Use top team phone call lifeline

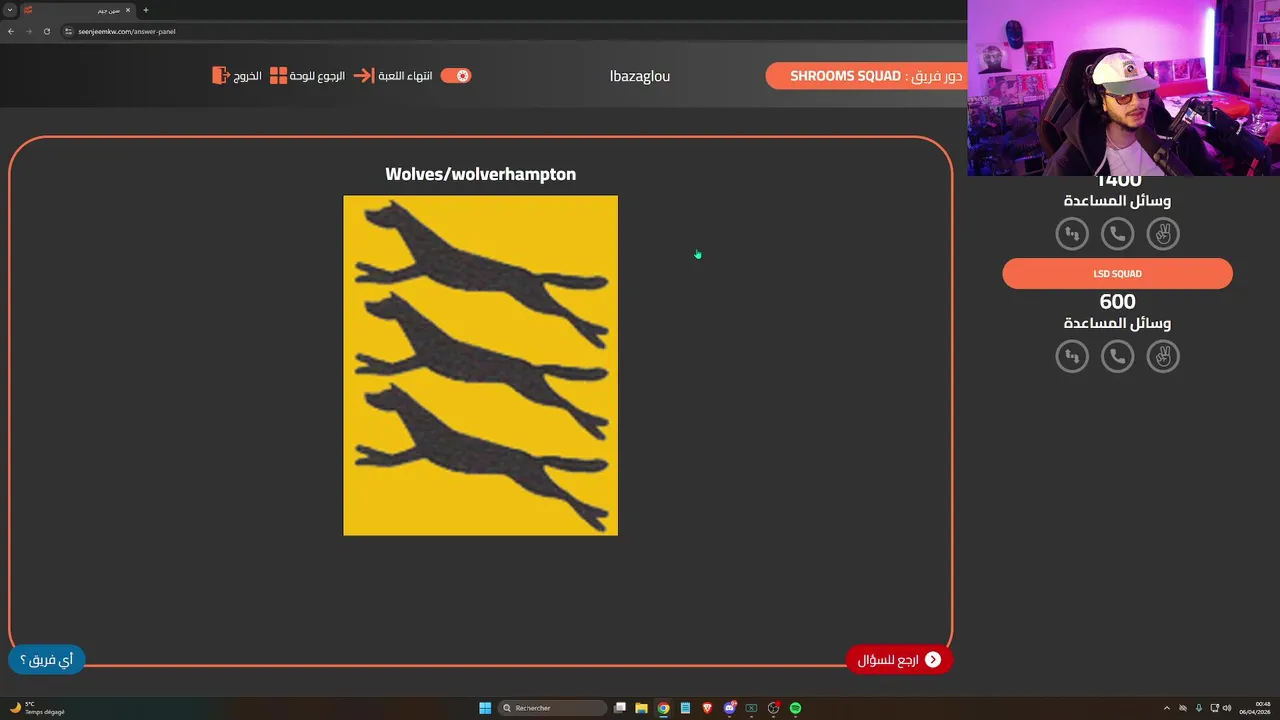(x=1117, y=234)
